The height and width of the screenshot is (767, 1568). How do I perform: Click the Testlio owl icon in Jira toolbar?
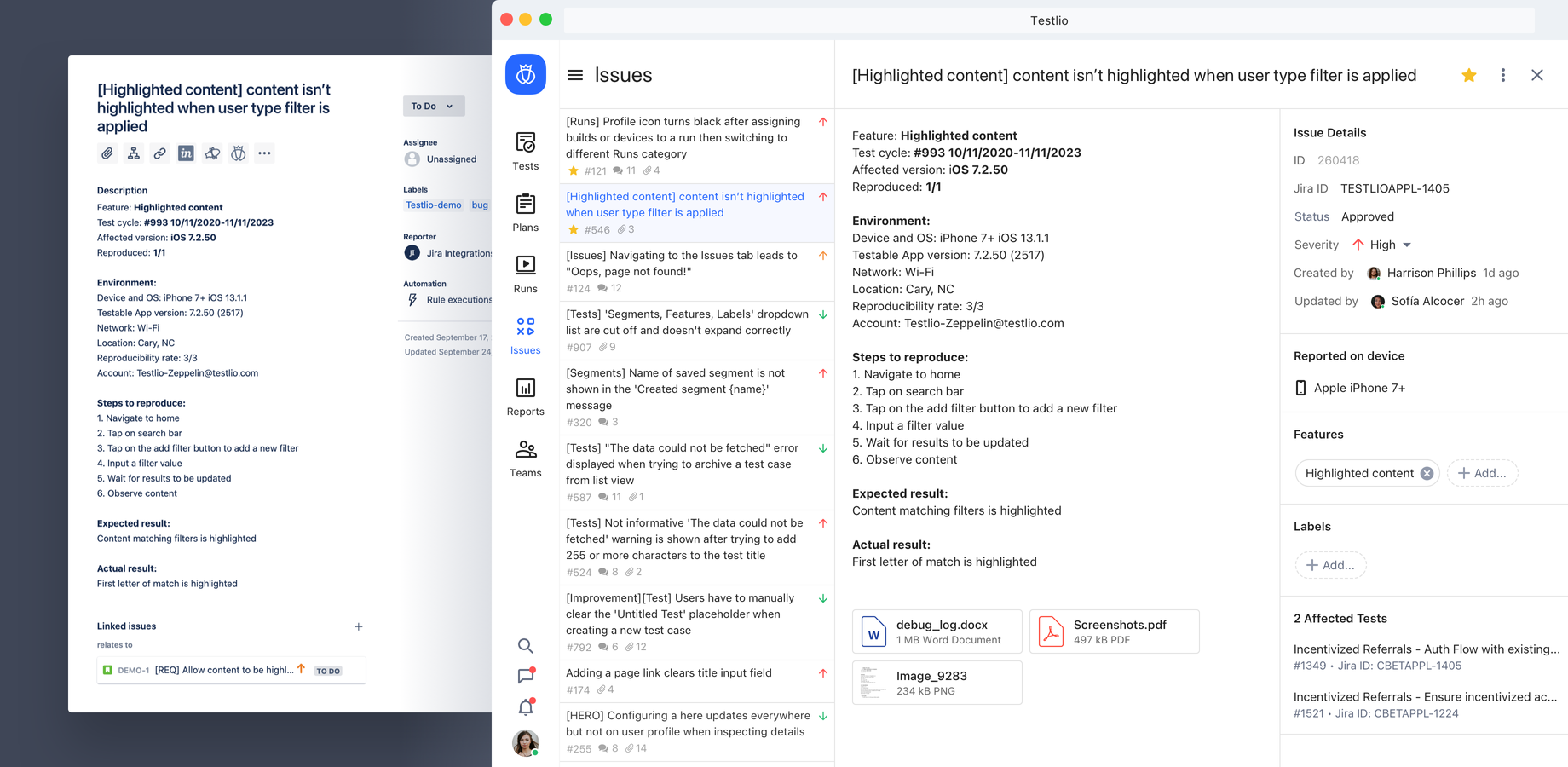click(x=239, y=153)
